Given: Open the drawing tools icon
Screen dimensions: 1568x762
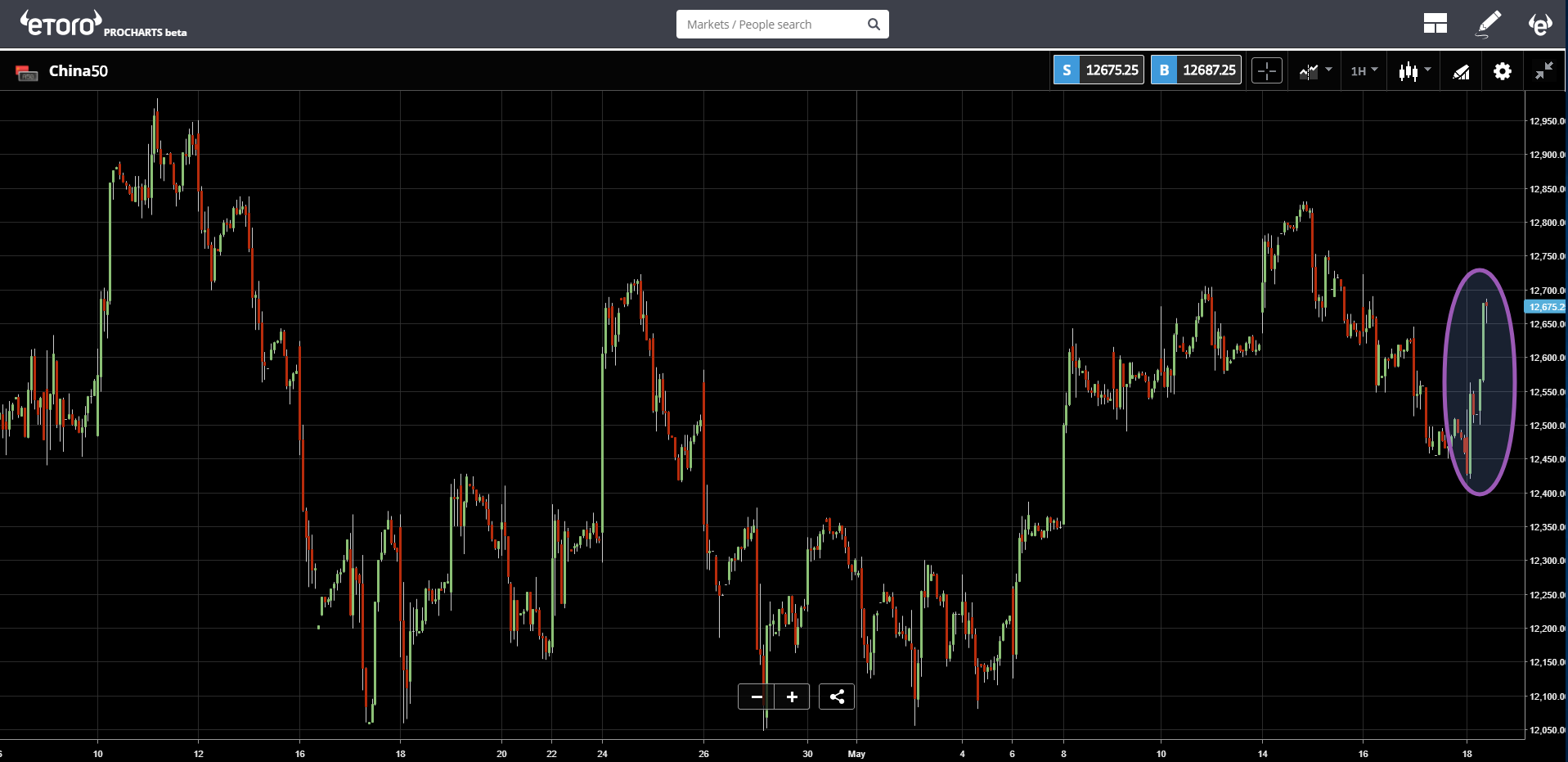Looking at the screenshot, I should tap(1462, 72).
